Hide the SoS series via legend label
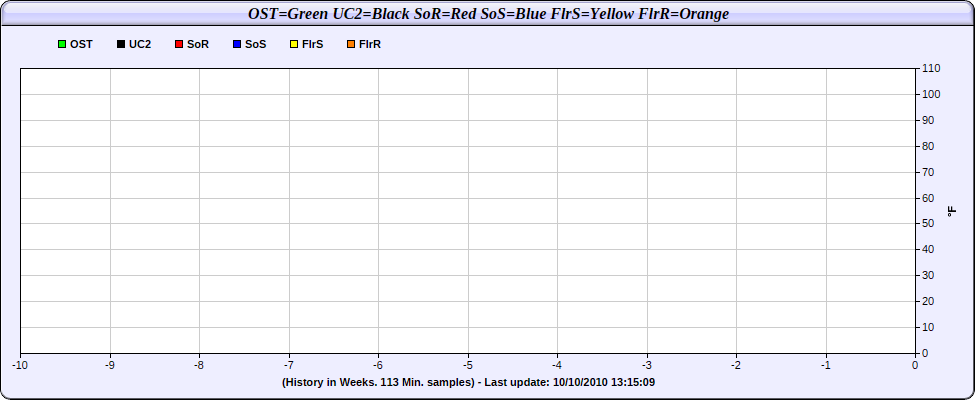This screenshot has width=975, height=400. (x=255, y=45)
